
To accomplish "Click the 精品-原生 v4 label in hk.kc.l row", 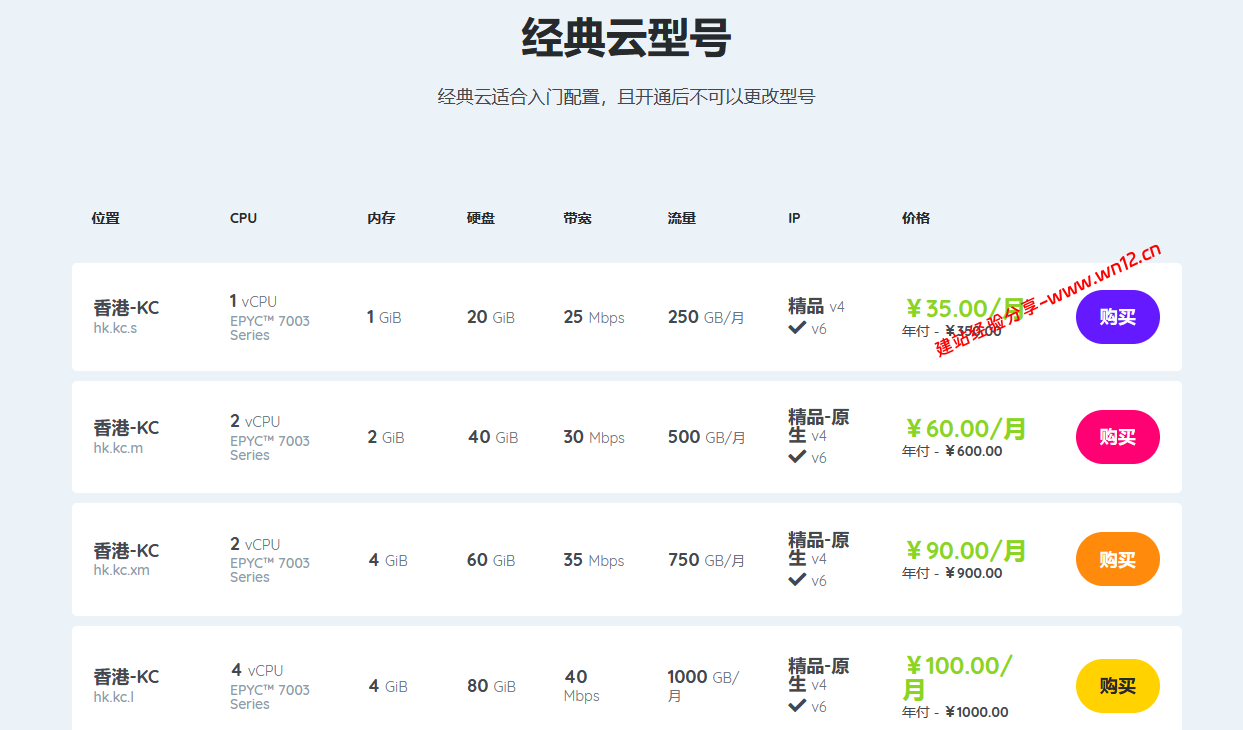I will [x=819, y=675].
